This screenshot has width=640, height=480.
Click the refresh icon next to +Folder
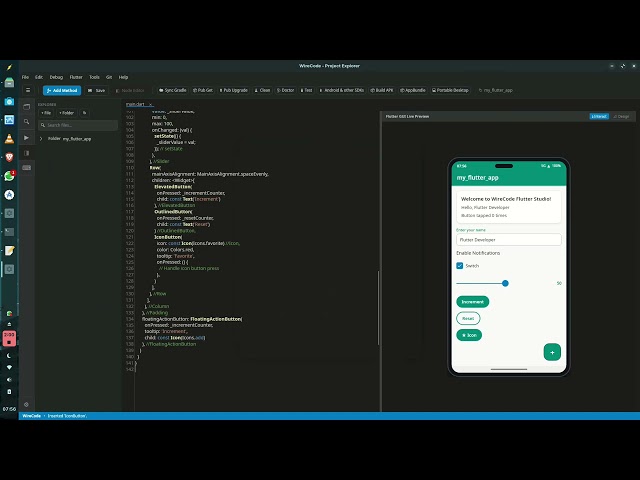click(x=84, y=113)
